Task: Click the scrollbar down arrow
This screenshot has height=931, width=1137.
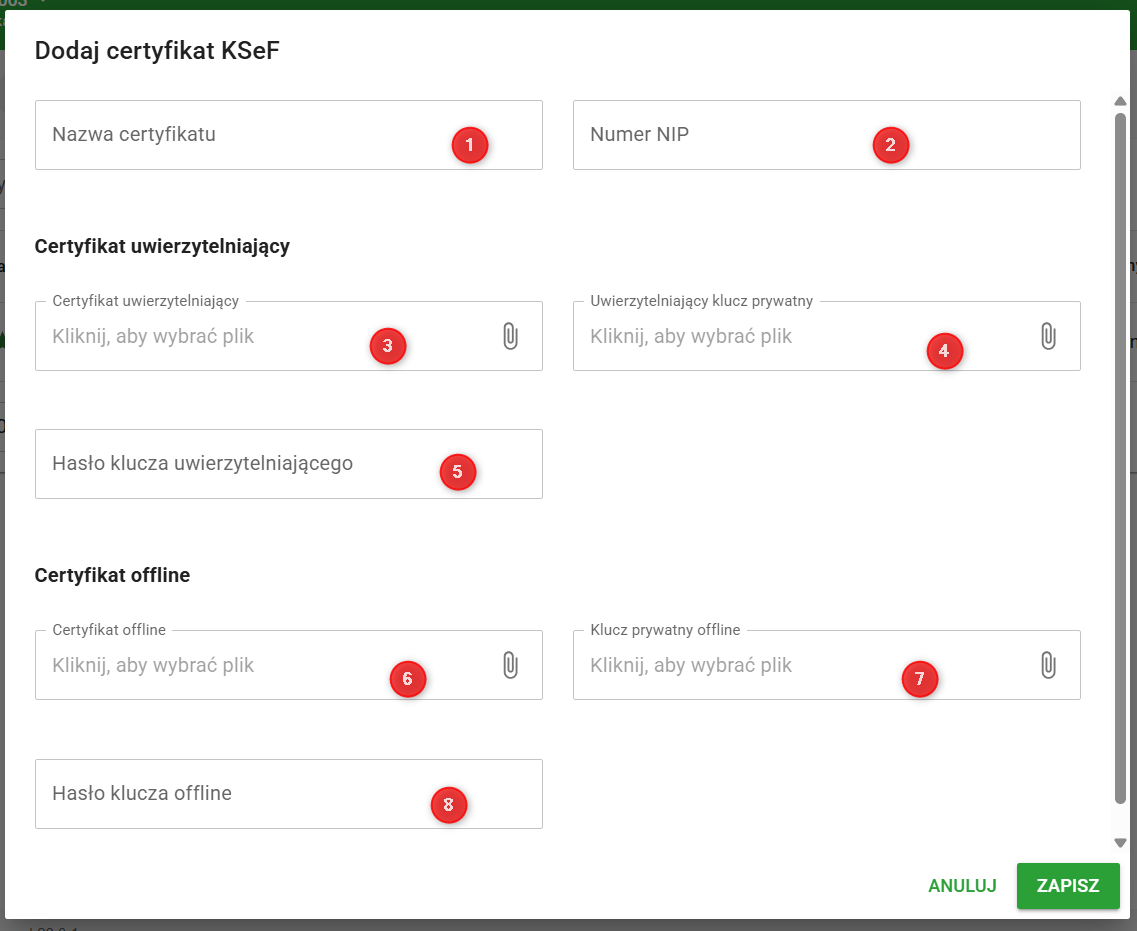Action: [1120, 843]
